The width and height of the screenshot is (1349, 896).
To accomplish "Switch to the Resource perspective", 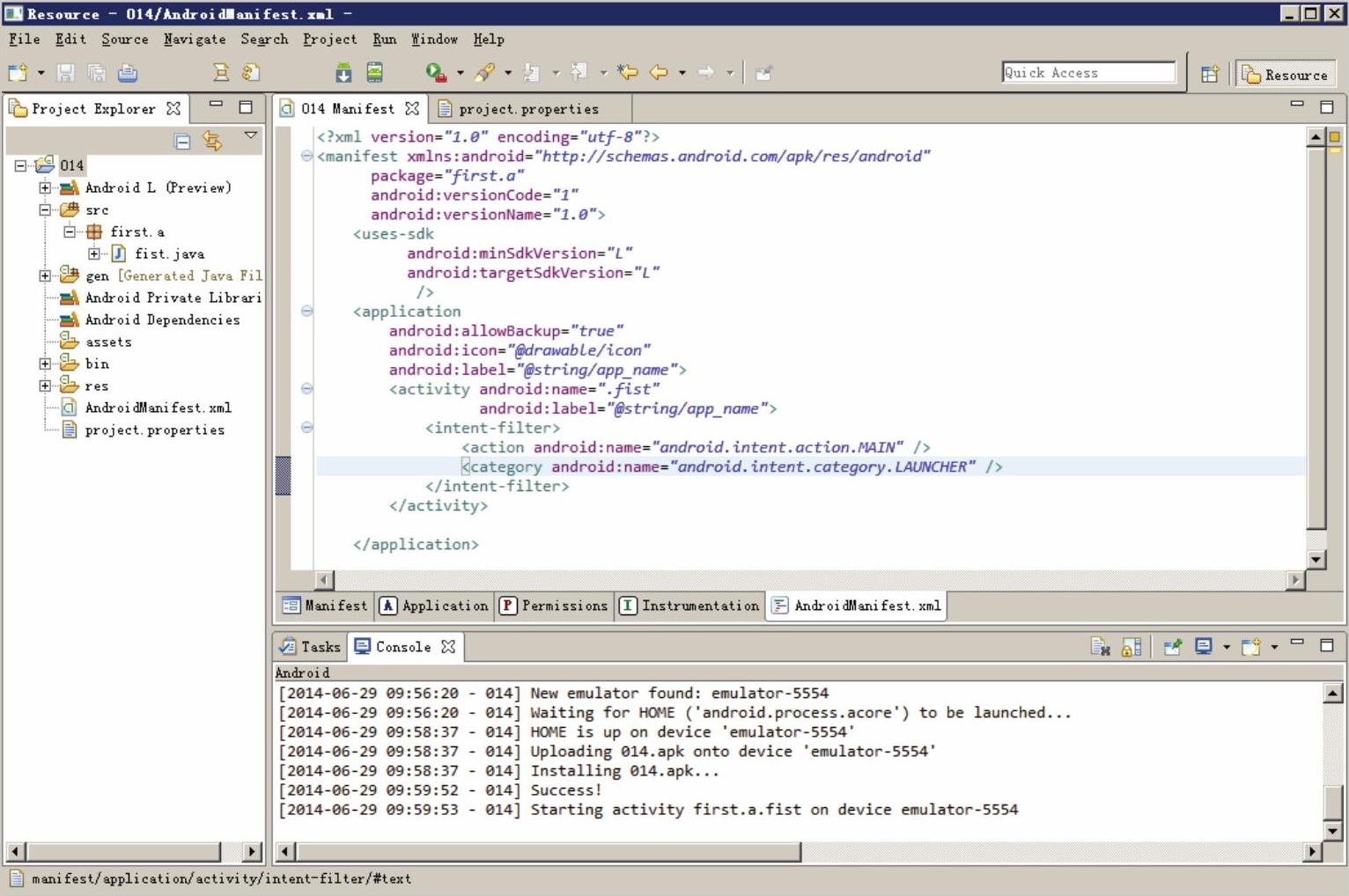I will 1286,74.
